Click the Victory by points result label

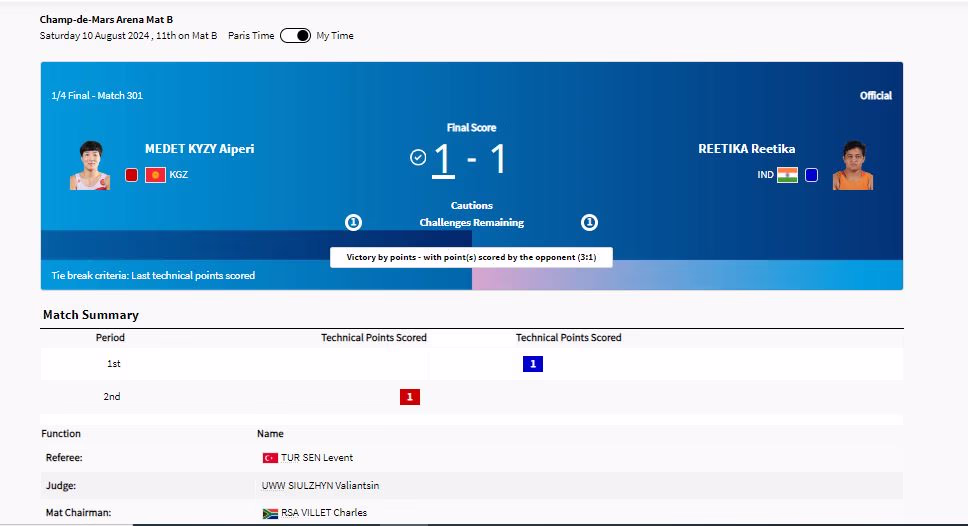tap(471, 257)
